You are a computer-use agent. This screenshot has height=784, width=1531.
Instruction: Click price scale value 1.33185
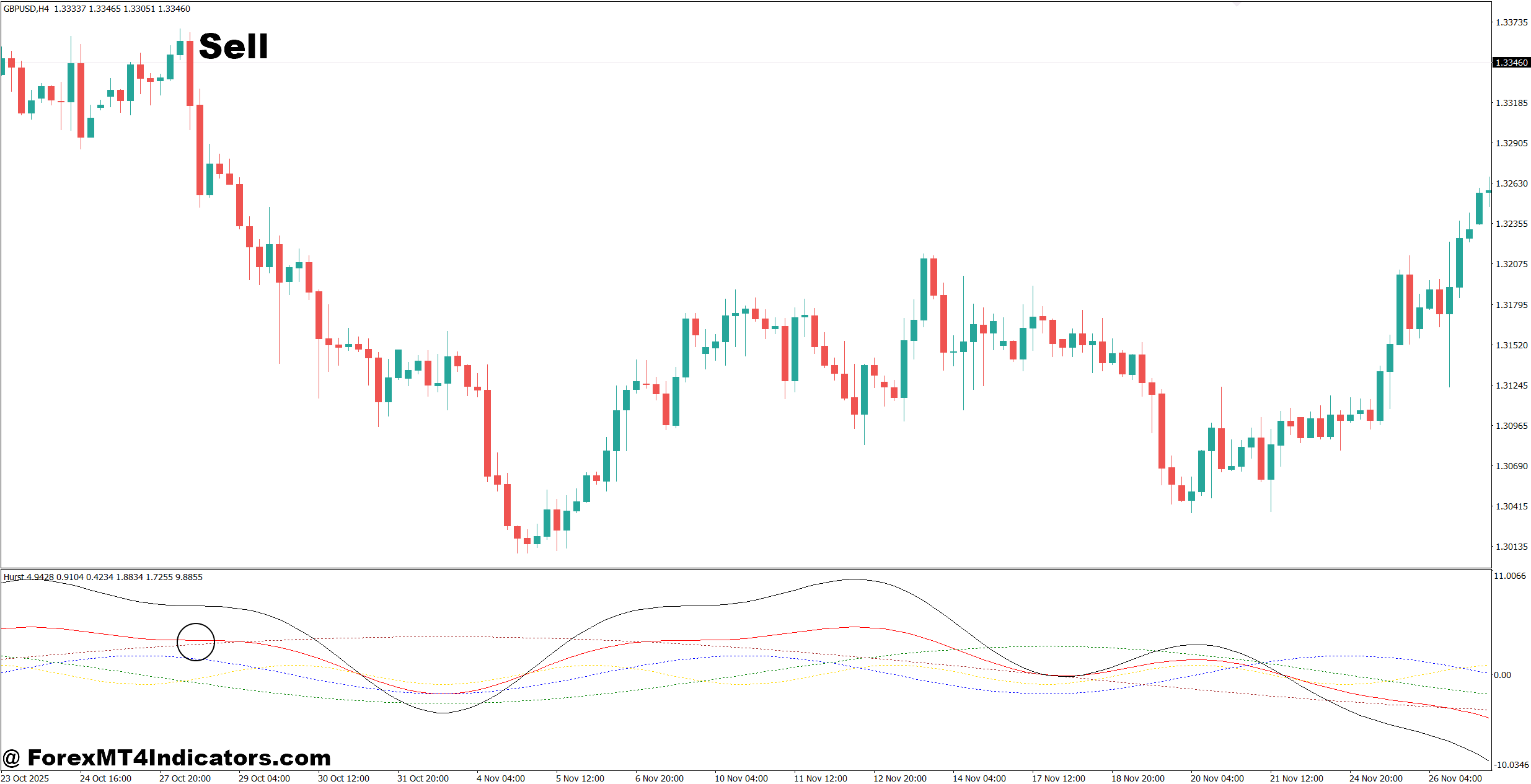pyautogui.click(x=1512, y=103)
